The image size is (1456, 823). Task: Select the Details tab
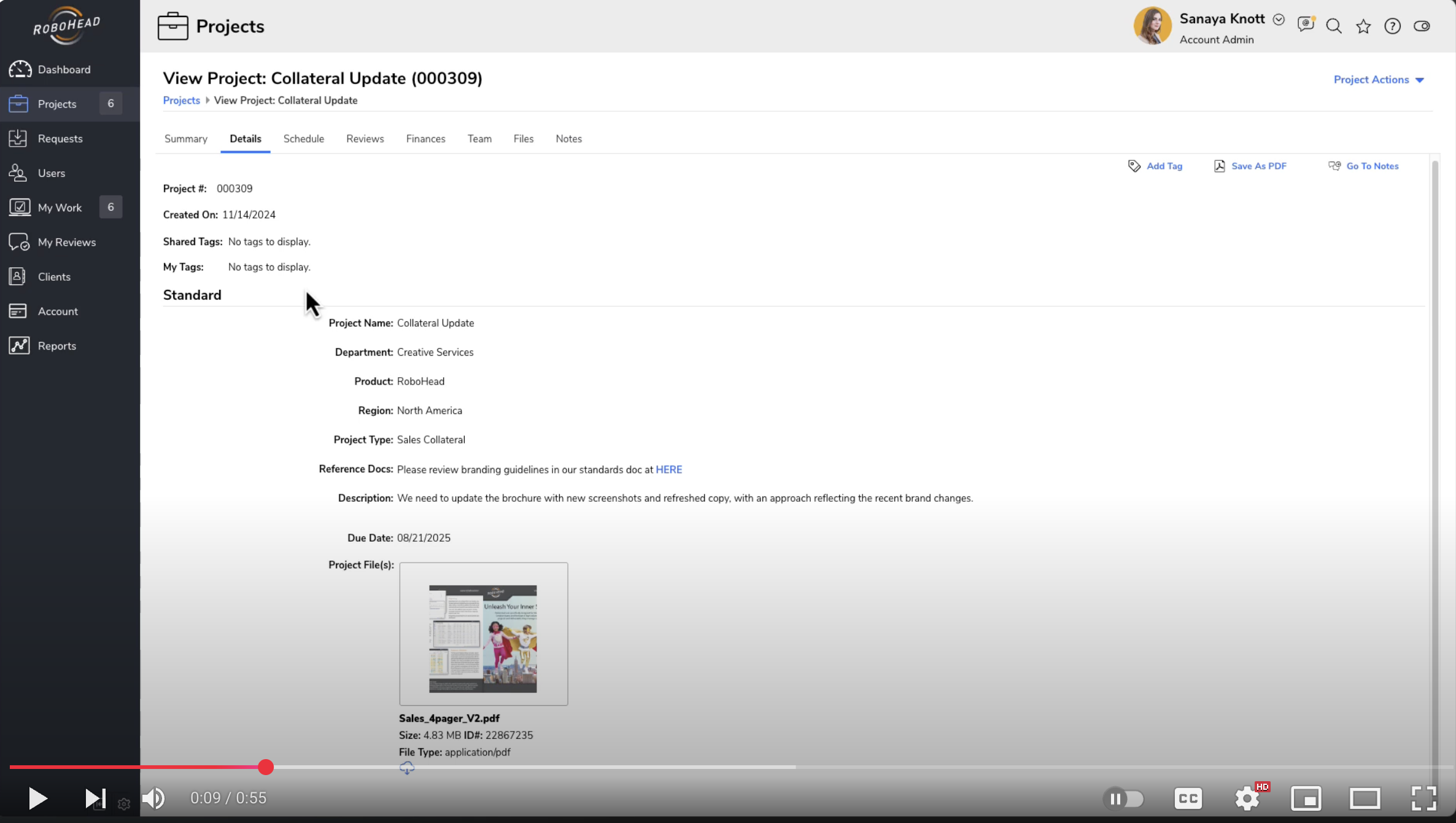point(246,139)
